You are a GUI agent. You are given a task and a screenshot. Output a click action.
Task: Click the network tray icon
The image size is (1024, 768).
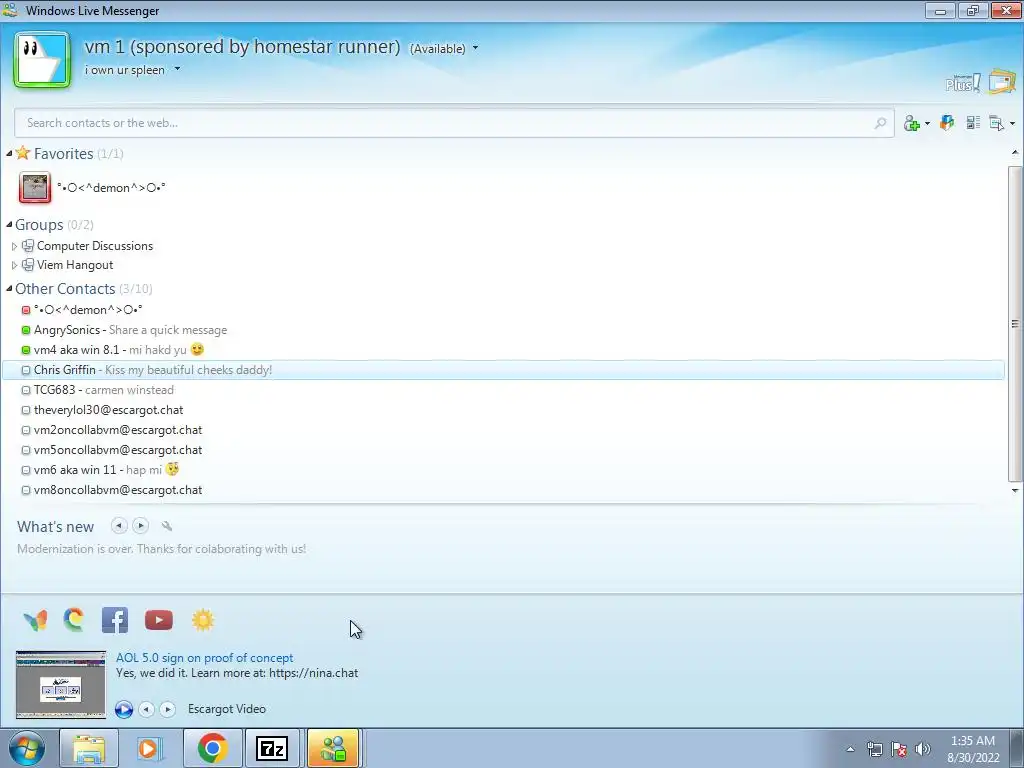[874, 749]
